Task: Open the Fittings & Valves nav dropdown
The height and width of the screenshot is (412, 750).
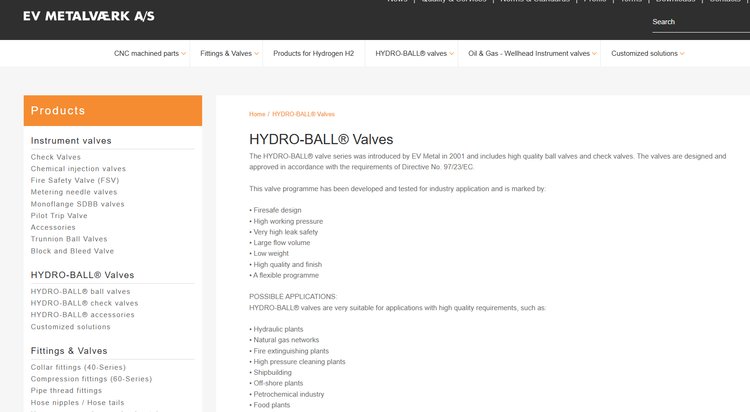Action: [x=229, y=53]
